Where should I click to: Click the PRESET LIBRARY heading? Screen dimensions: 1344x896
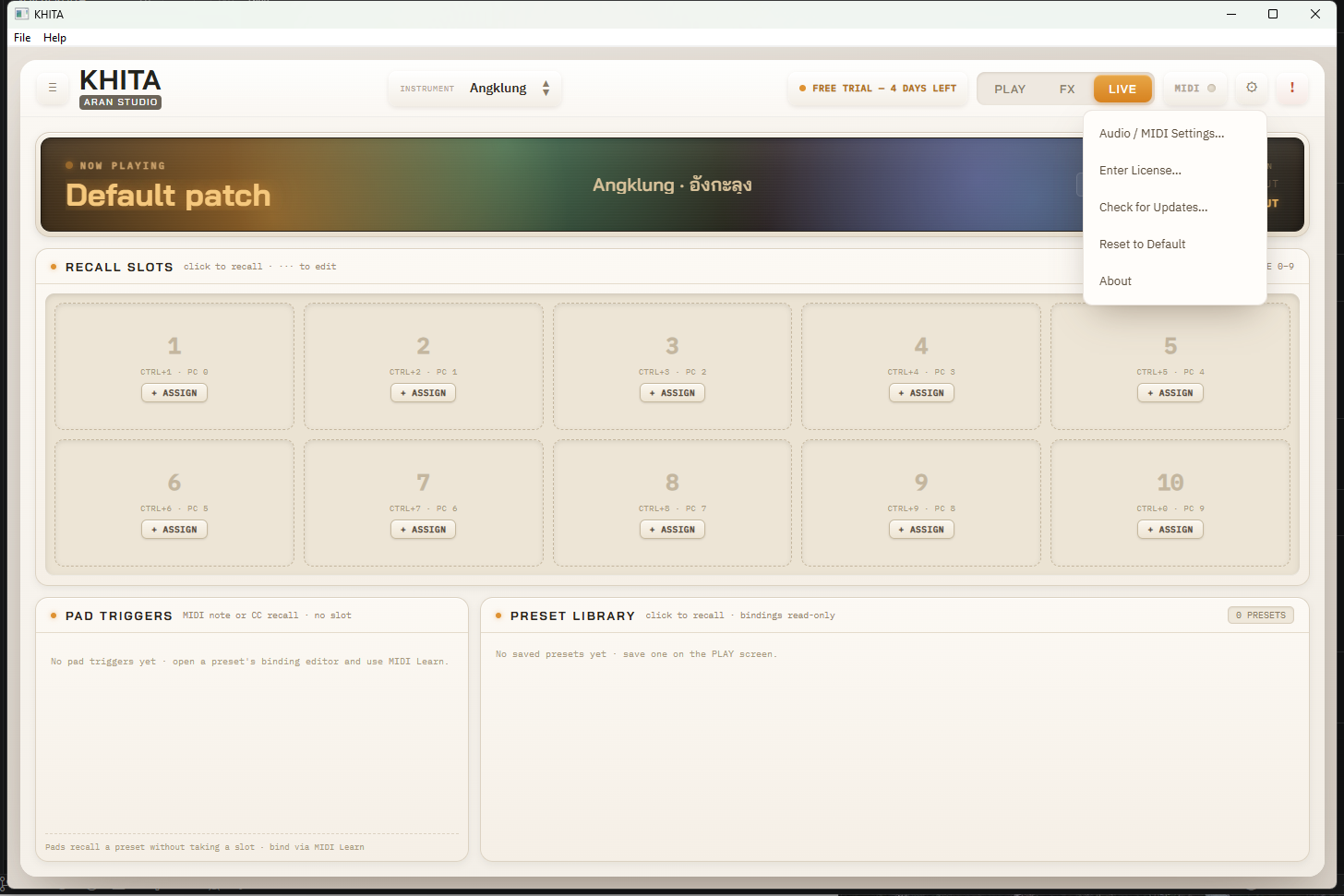point(572,615)
